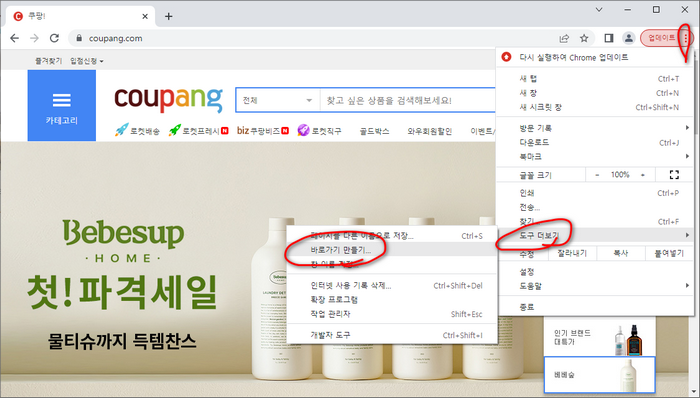Image resolution: width=700 pixels, height=398 pixels.
Task: Click 잘라내기 in the edit row
Action: coord(572,253)
